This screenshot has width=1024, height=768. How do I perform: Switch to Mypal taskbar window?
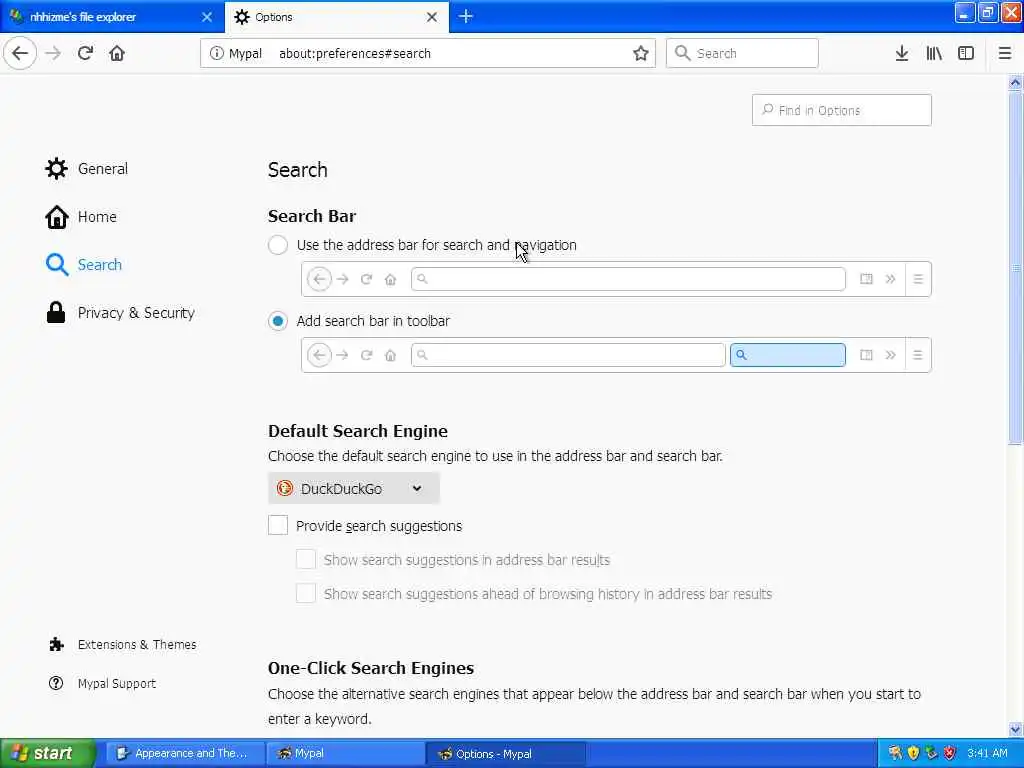[x=345, y=754]
